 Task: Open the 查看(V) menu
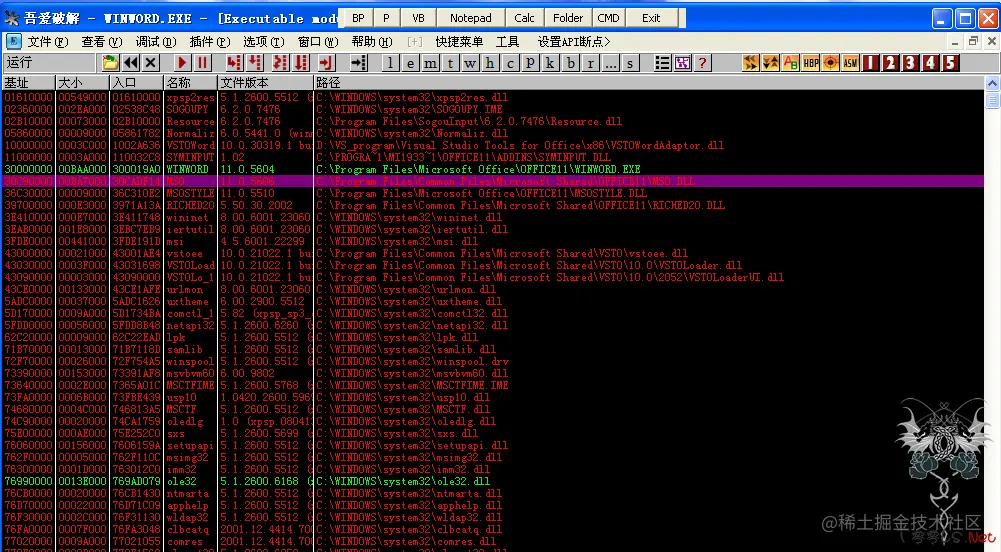coord(102,41)
